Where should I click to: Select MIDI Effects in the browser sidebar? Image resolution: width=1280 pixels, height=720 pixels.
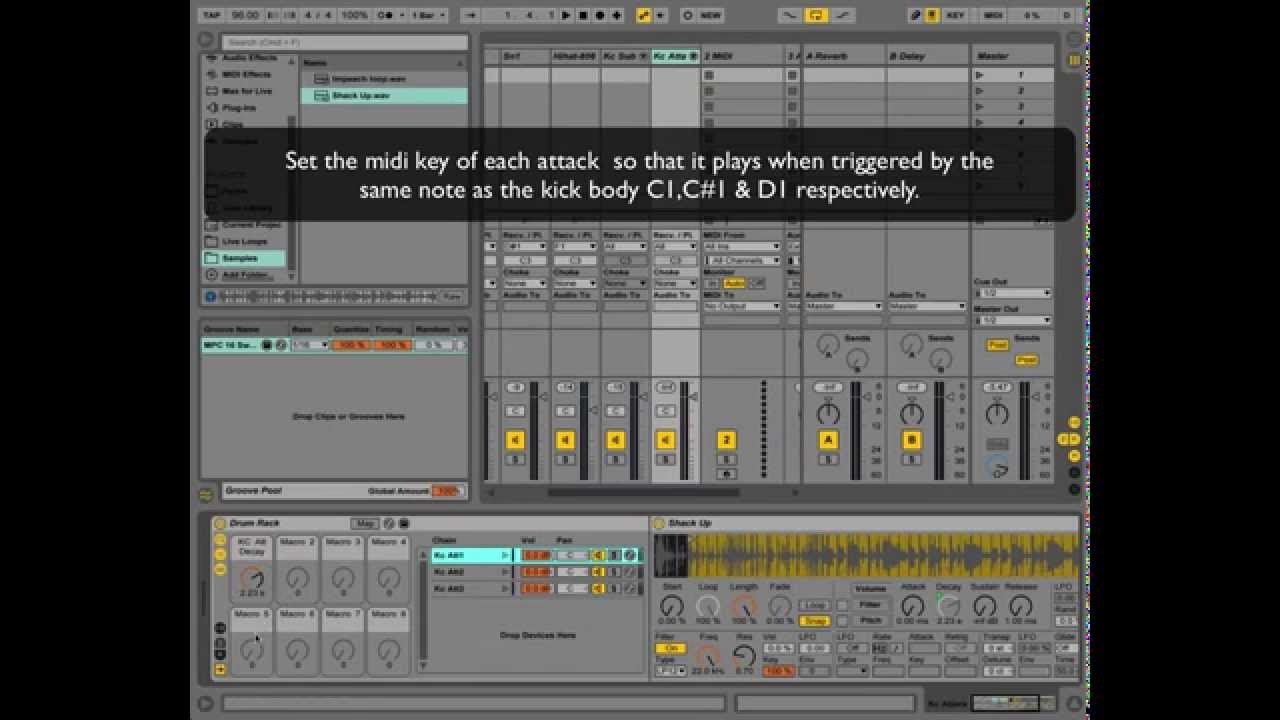tap(245, 74)
